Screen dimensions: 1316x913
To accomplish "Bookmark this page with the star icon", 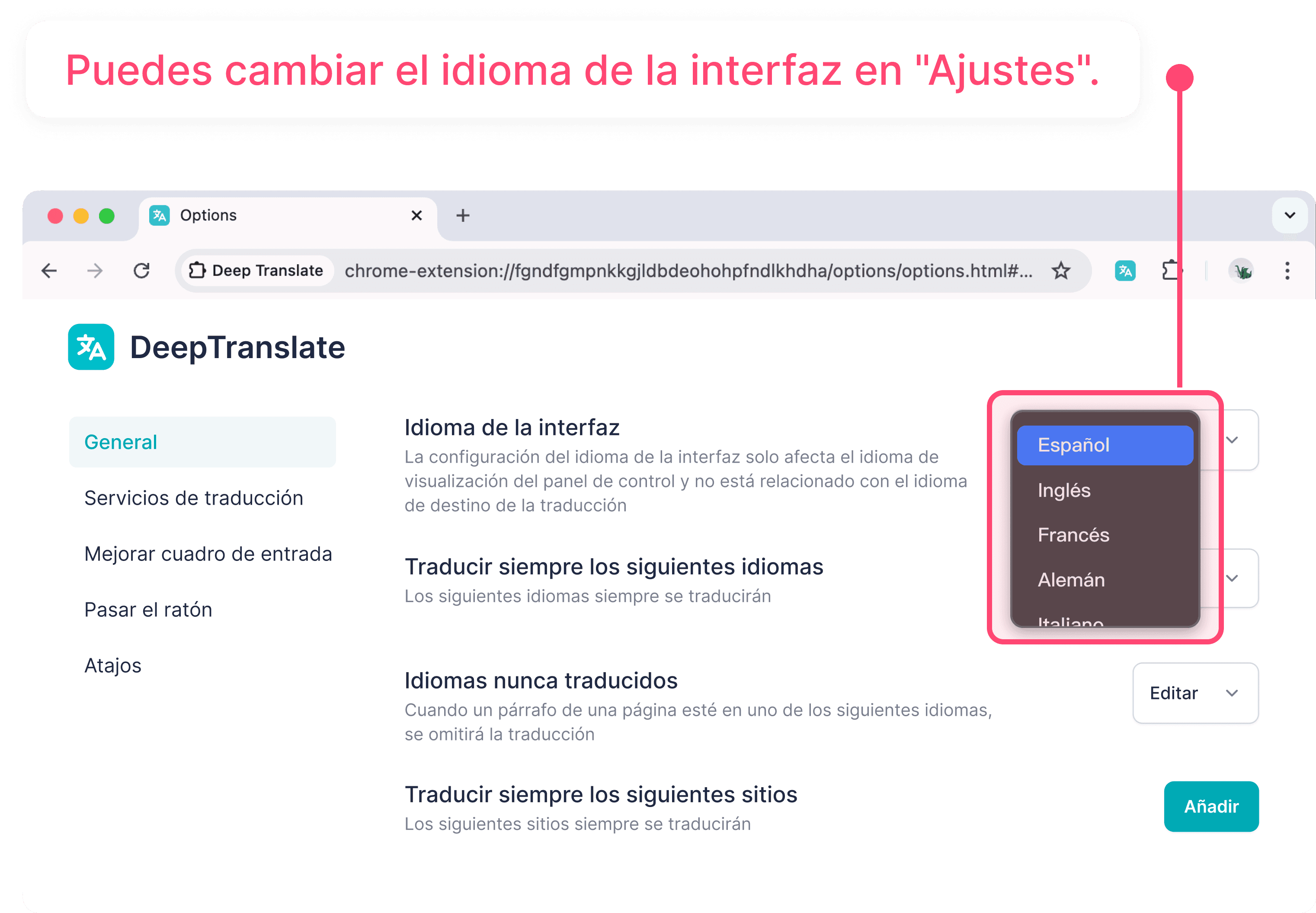I will point(1061,271).
